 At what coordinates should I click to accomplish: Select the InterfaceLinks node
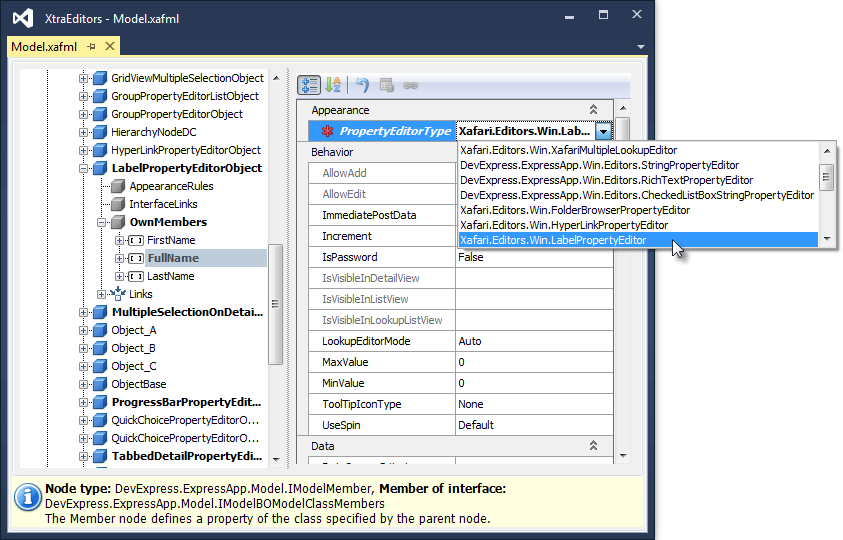pos(163,204)
